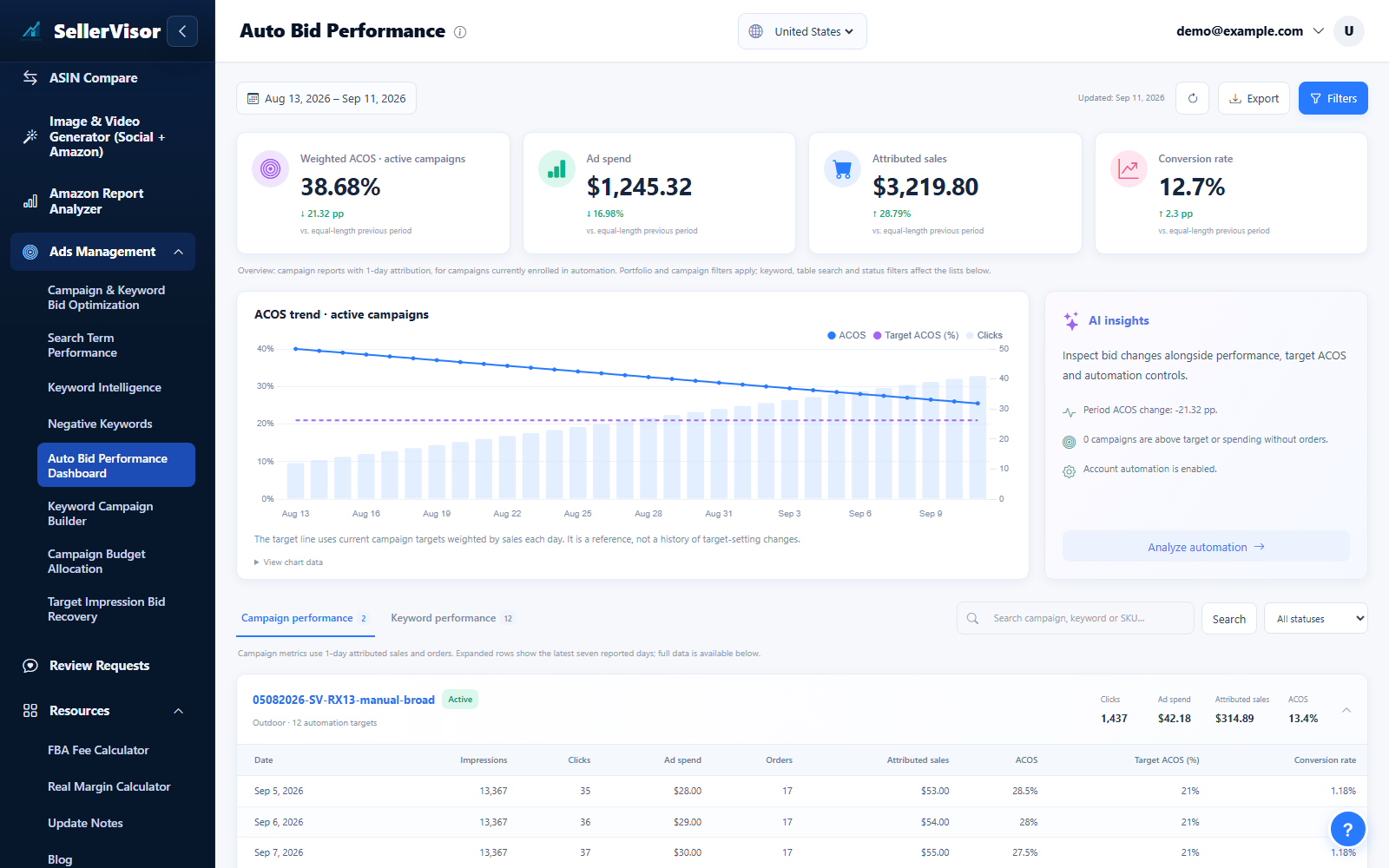Select the Auto Bid Performance Dashboard item

coord(116,465)
